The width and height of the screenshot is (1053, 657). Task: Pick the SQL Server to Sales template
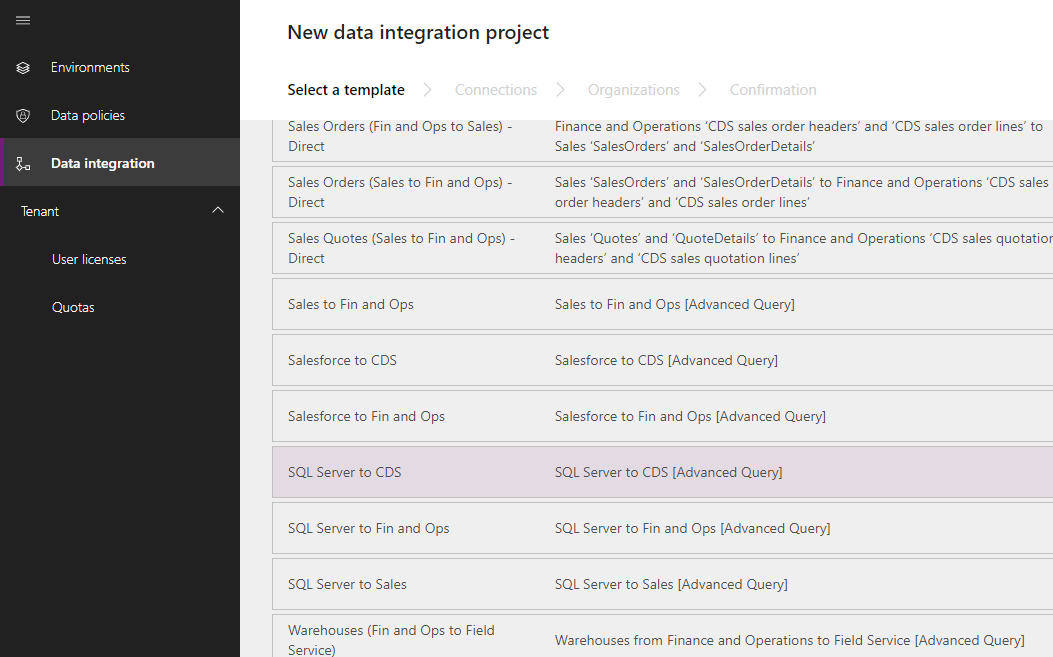pos(347,584)
